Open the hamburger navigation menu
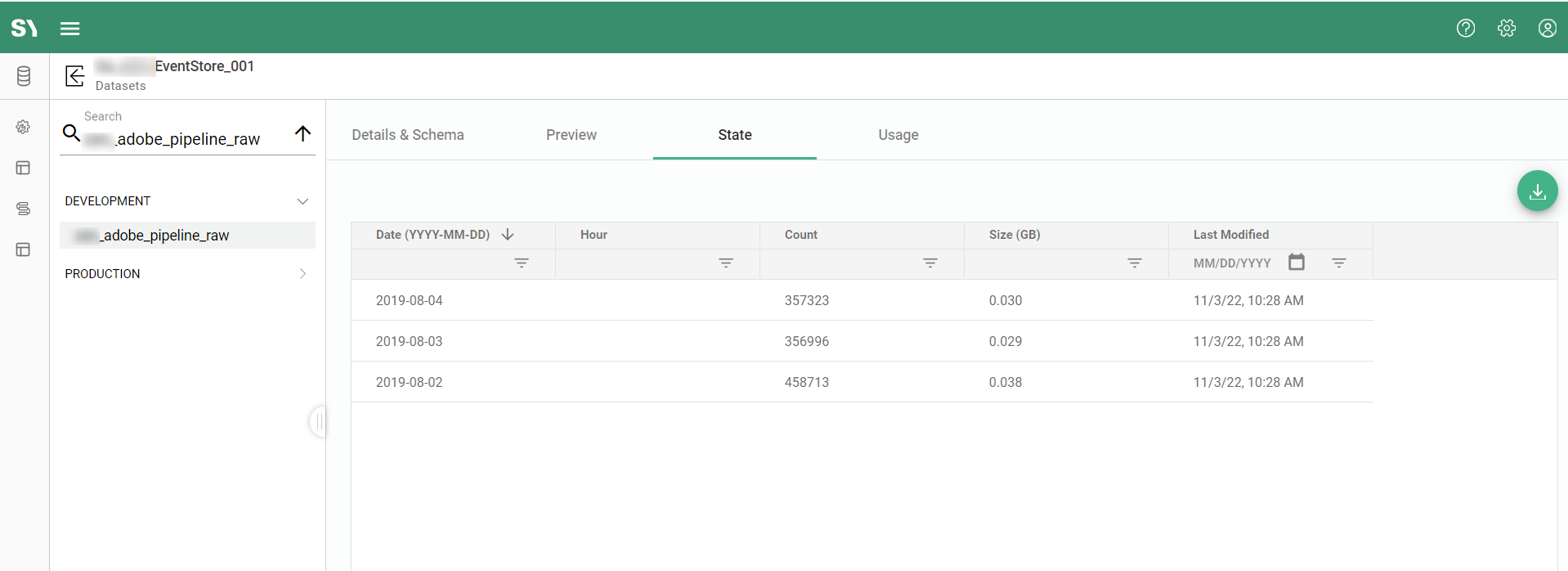Image resolution: width=1568 pixels, height=571 pixels. (x=70, y=29)
